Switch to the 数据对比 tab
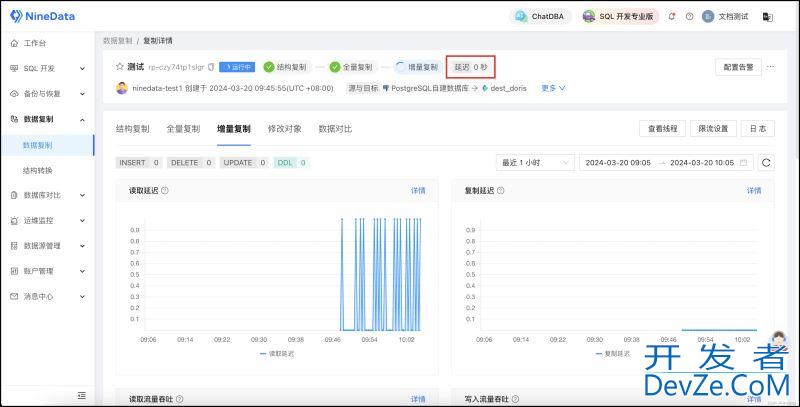The image size is (800, 407). (x=335, y=129)
